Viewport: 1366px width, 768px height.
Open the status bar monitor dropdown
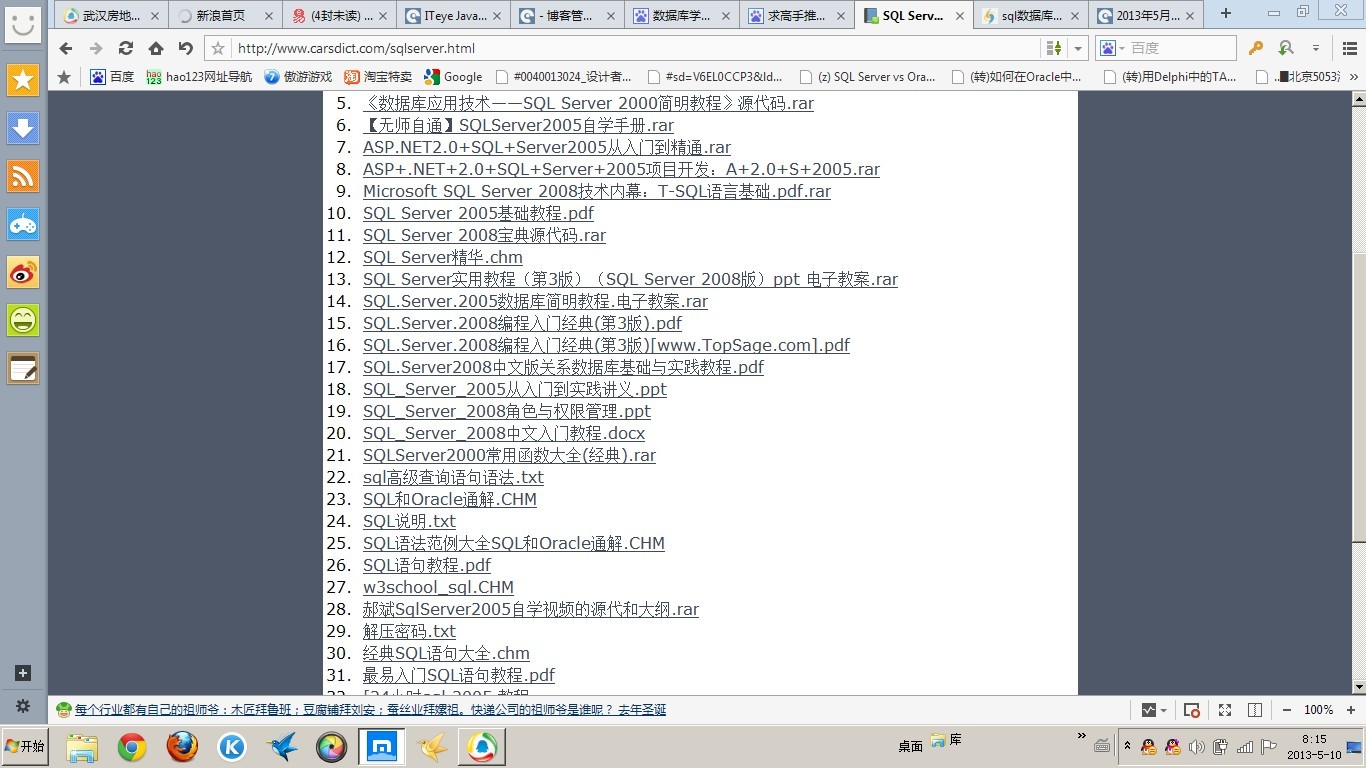1154,710
